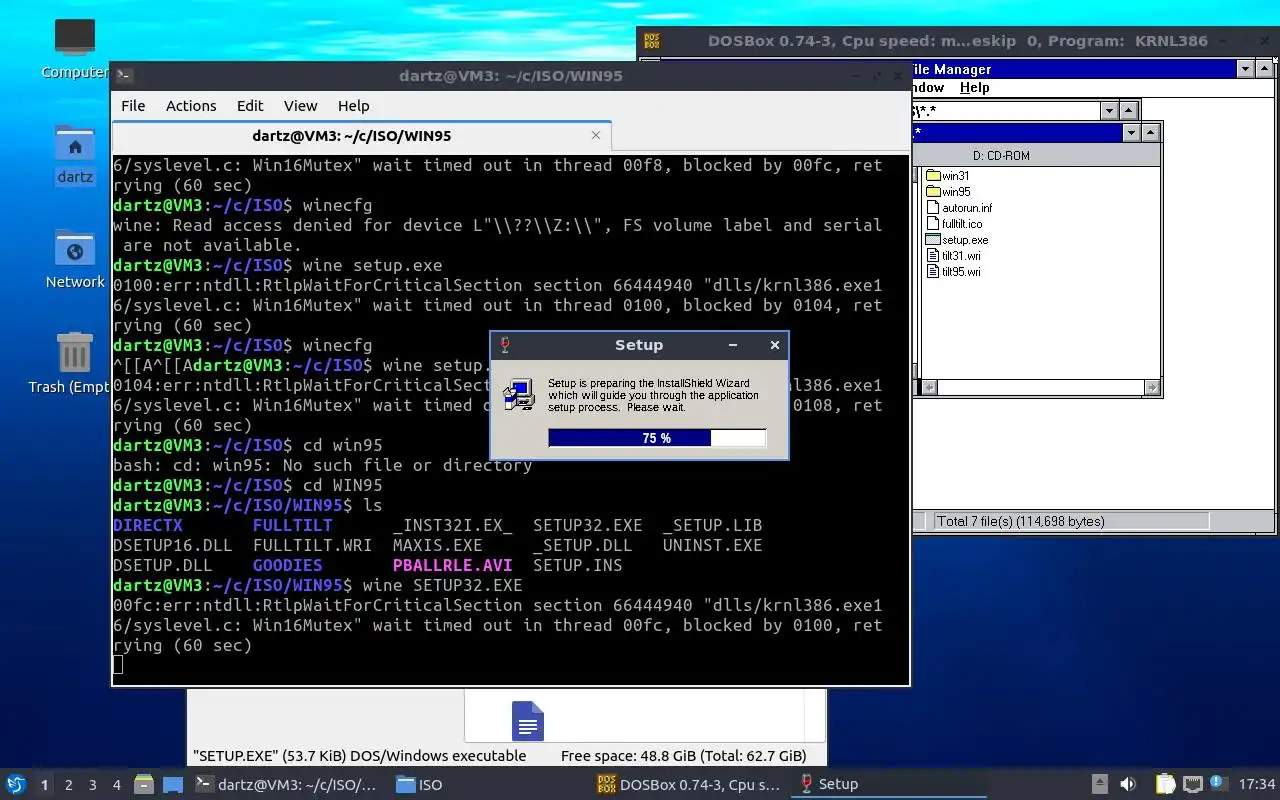The height and width of the screenshot is (800, 1280).
Task: Click the document file icon in ISO window
Action: [x=527, y=720]
